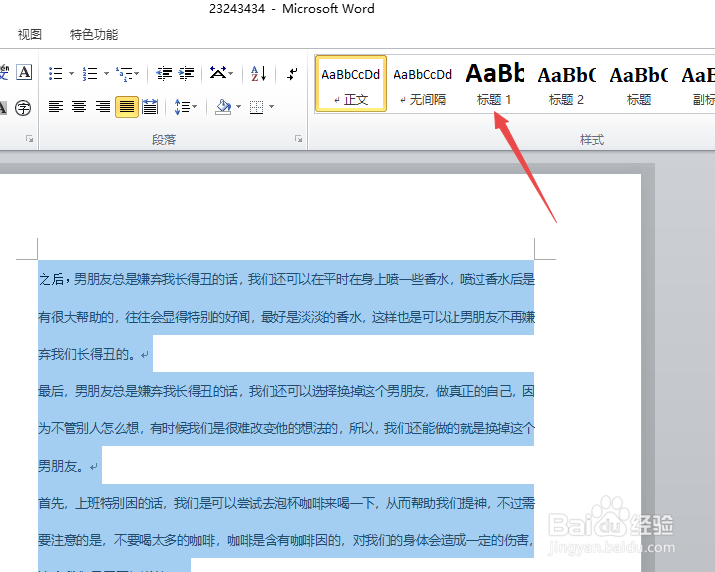
Task: Click the Asian layout character scaling icon
Action: click(x=218, y=73)
